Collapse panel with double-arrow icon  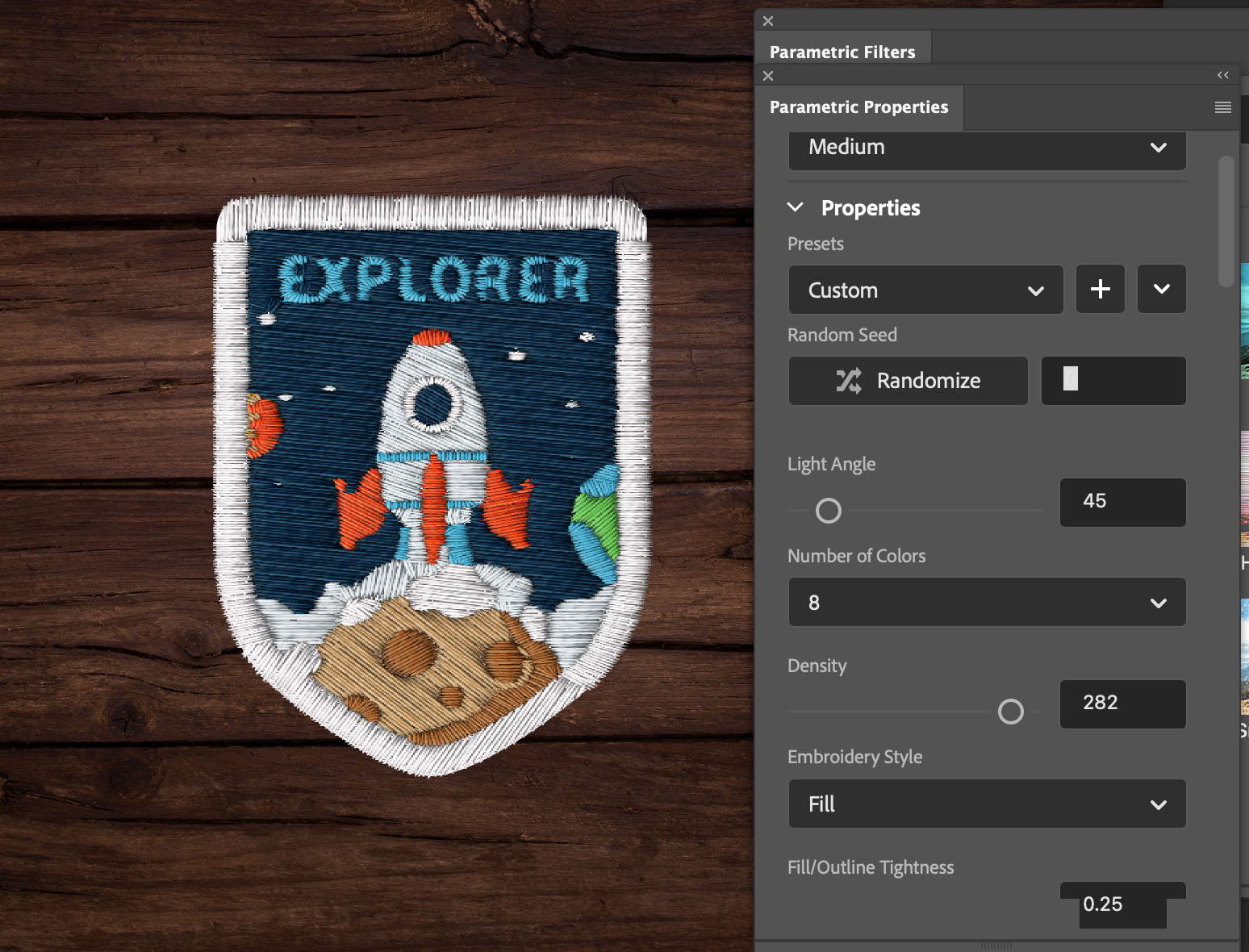click(1223, 75)
